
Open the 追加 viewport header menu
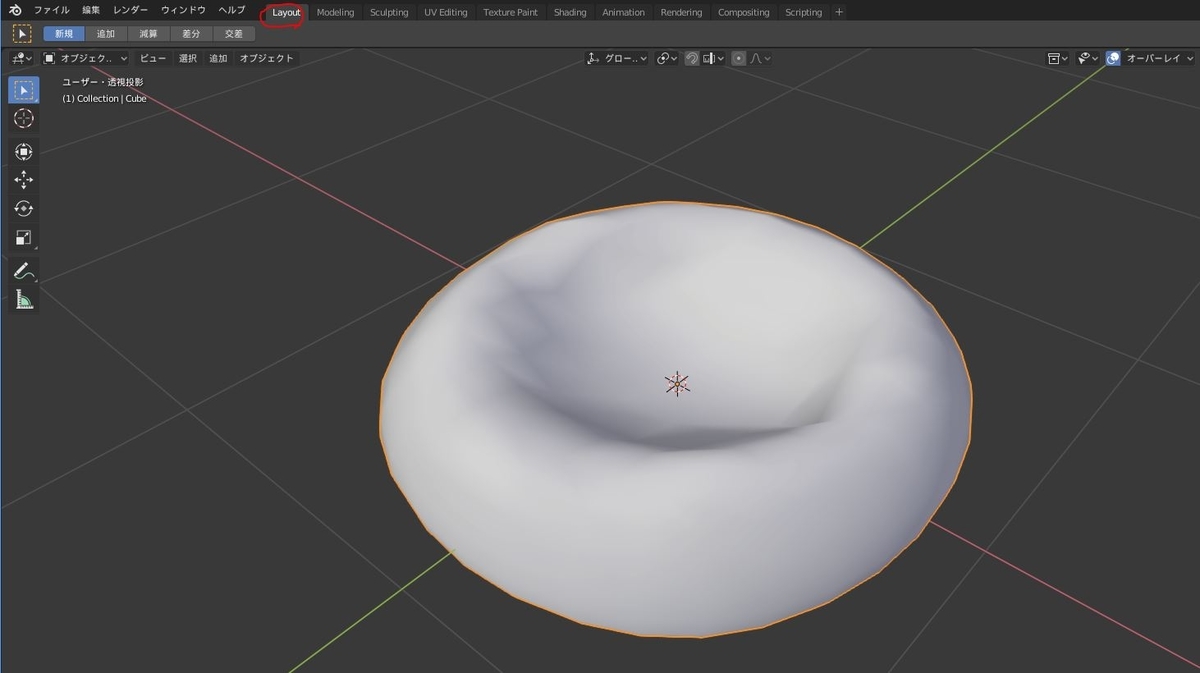click(x=217, y=59)
